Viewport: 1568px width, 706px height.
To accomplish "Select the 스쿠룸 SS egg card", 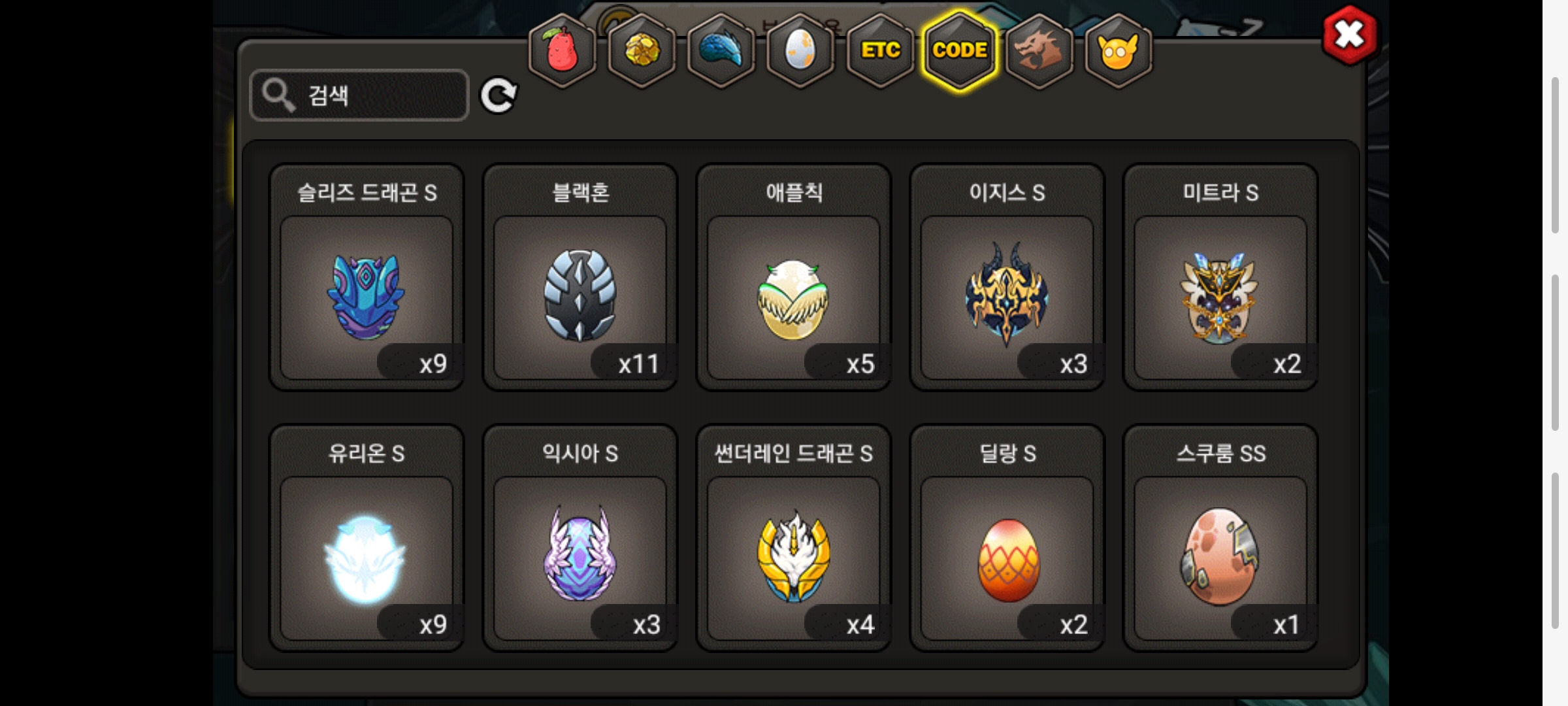I will 1220,538.
